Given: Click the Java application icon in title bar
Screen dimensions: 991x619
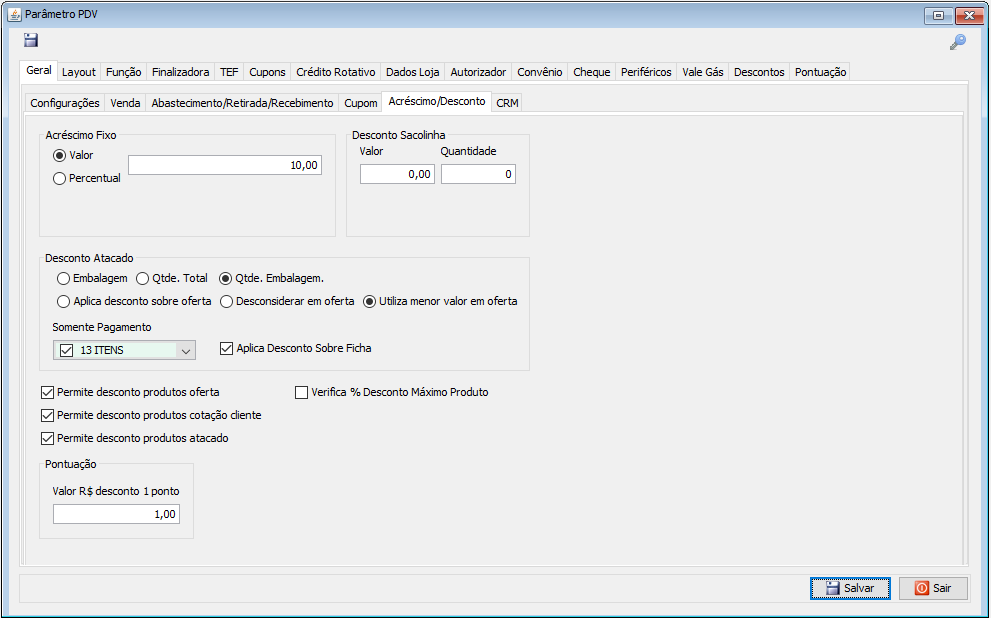Looking at the screenshot, I should 14,14.
